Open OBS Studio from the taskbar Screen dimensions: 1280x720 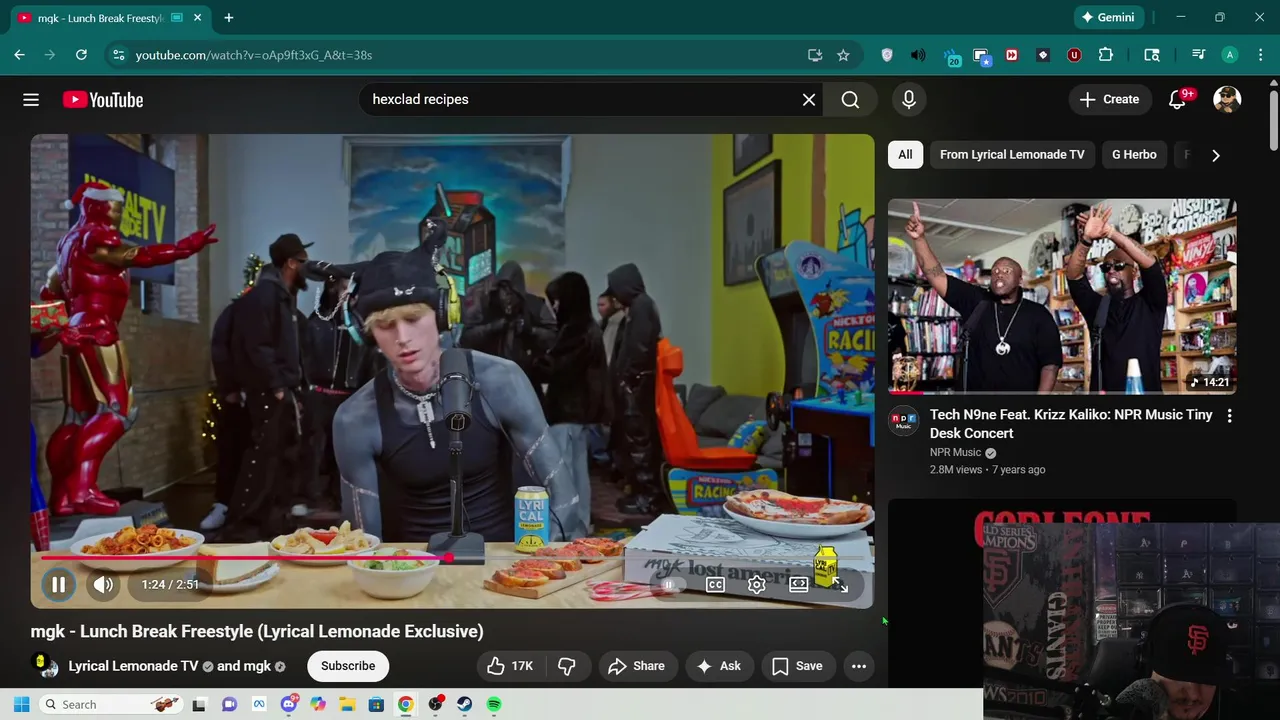coord(435,705)
